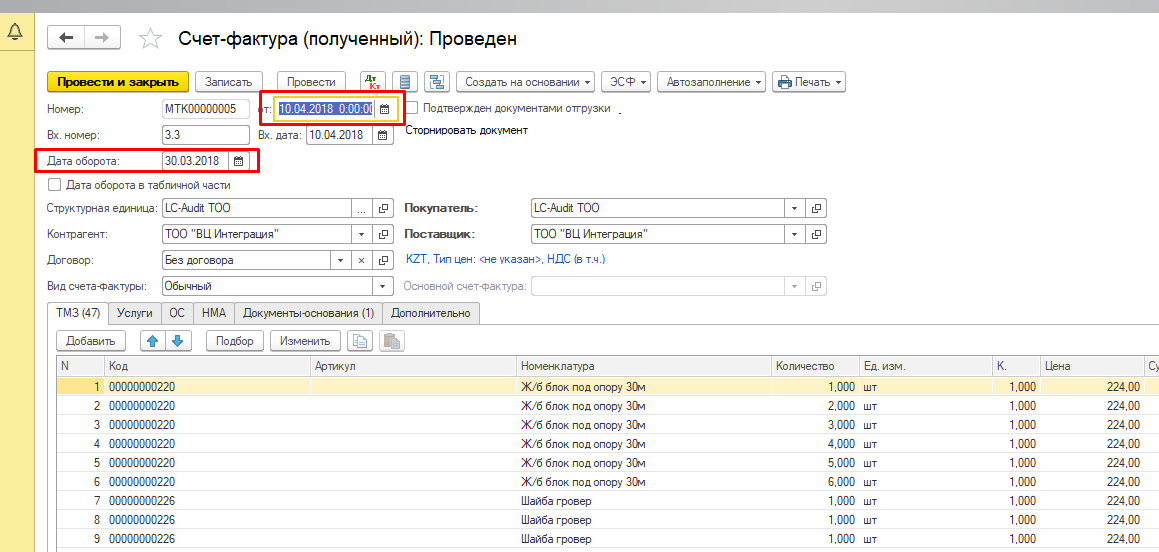Click Провести button
Viewport: 1159px width, 552px height.
point(311,81)
